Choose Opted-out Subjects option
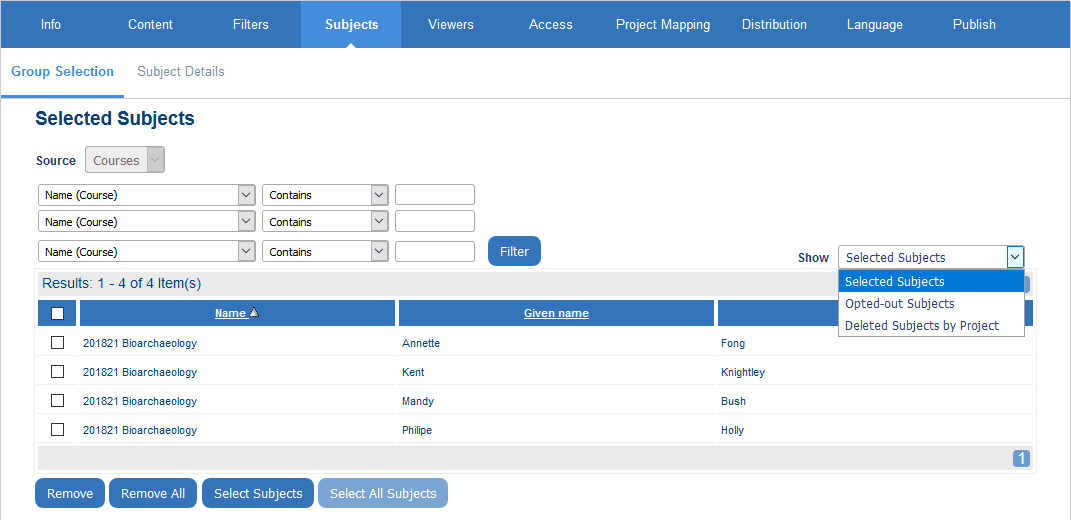This screenshot has width=1071, height=520. 931,303
